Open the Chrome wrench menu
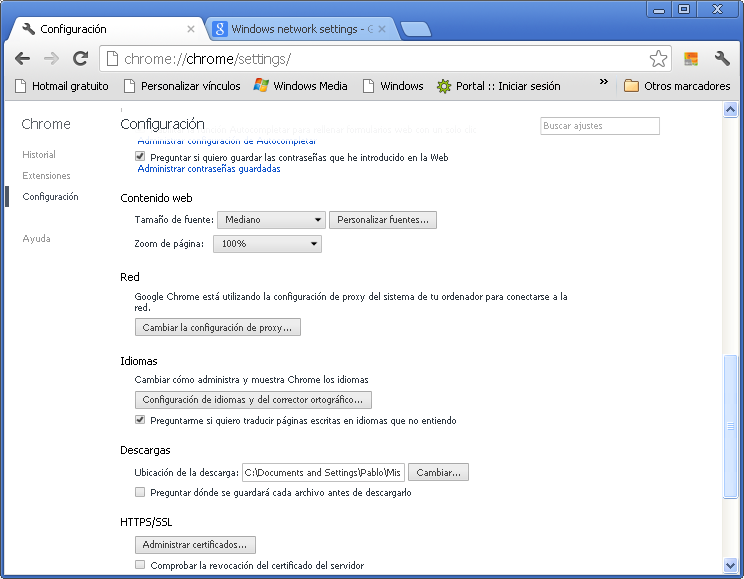The width and height of the screenshot is (744, 579). [x=722, y=59]
